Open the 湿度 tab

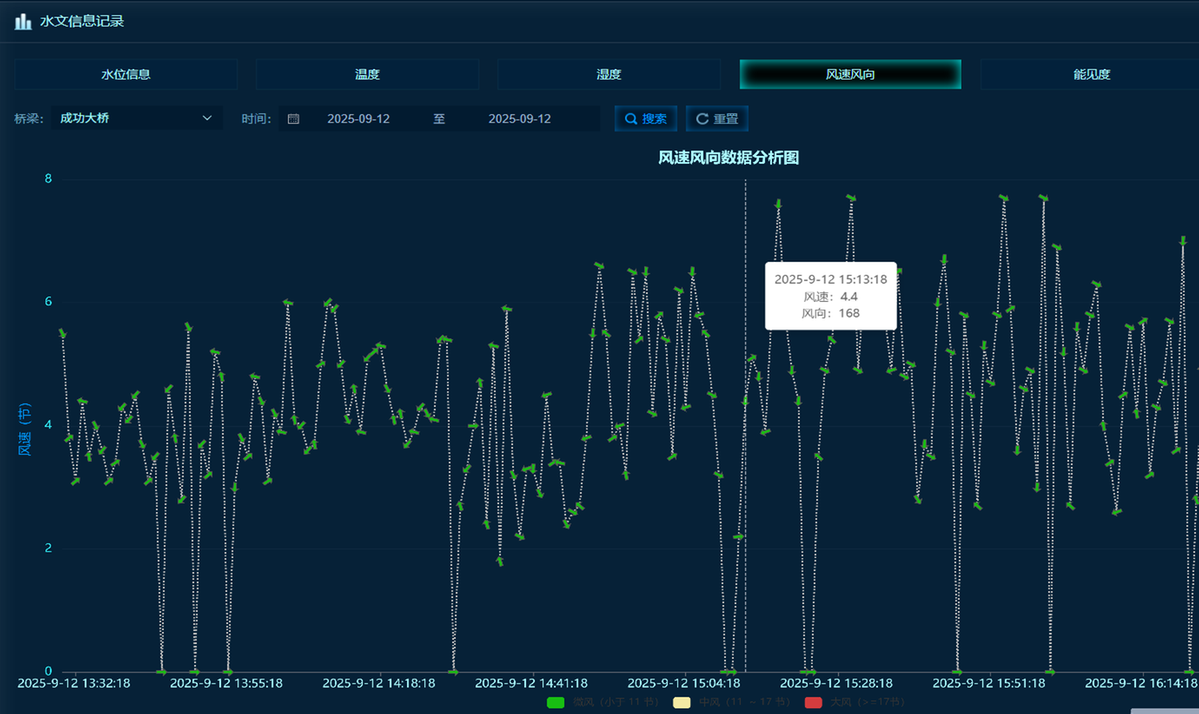tap(609, 74)
